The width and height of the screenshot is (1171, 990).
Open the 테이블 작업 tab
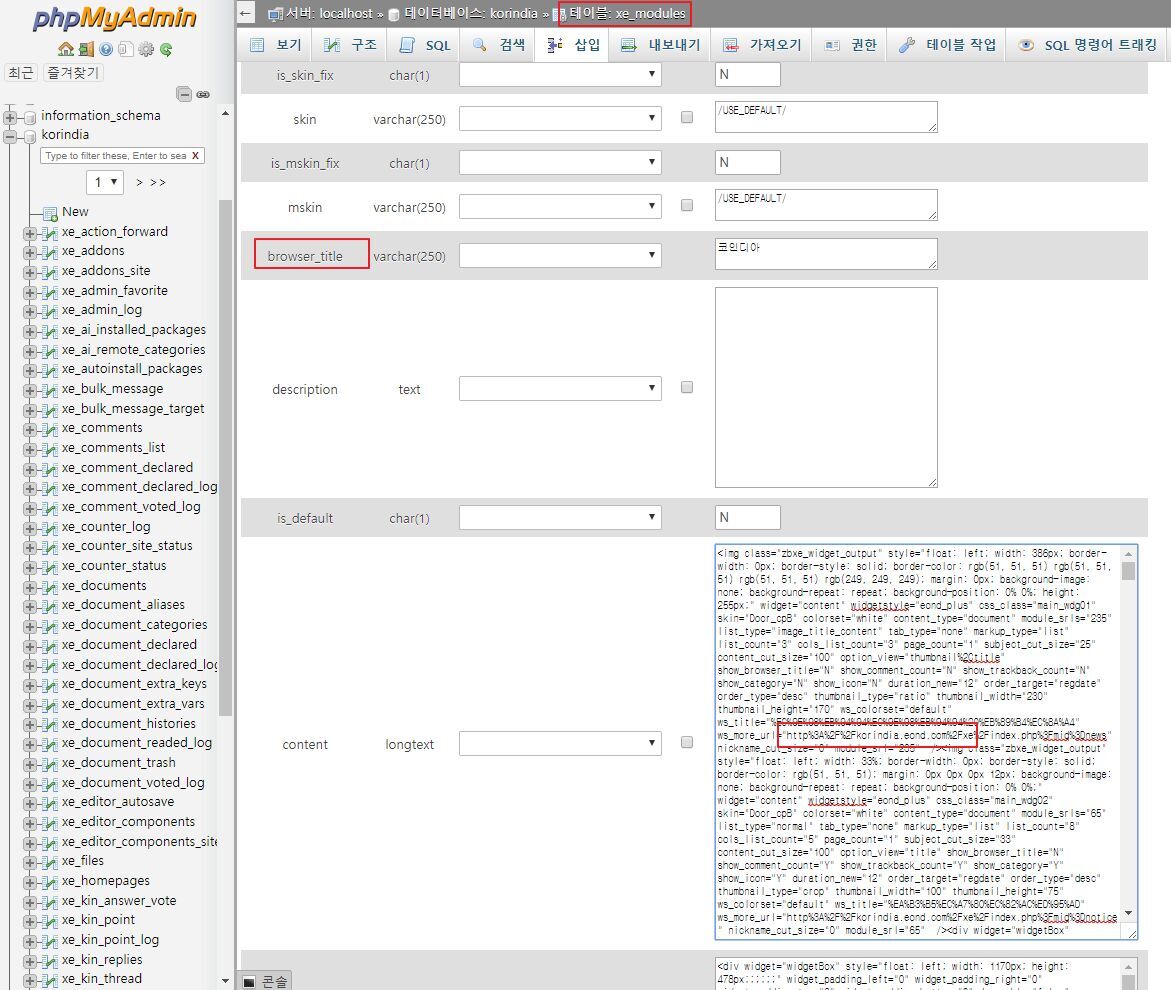(x=947, y=45)
